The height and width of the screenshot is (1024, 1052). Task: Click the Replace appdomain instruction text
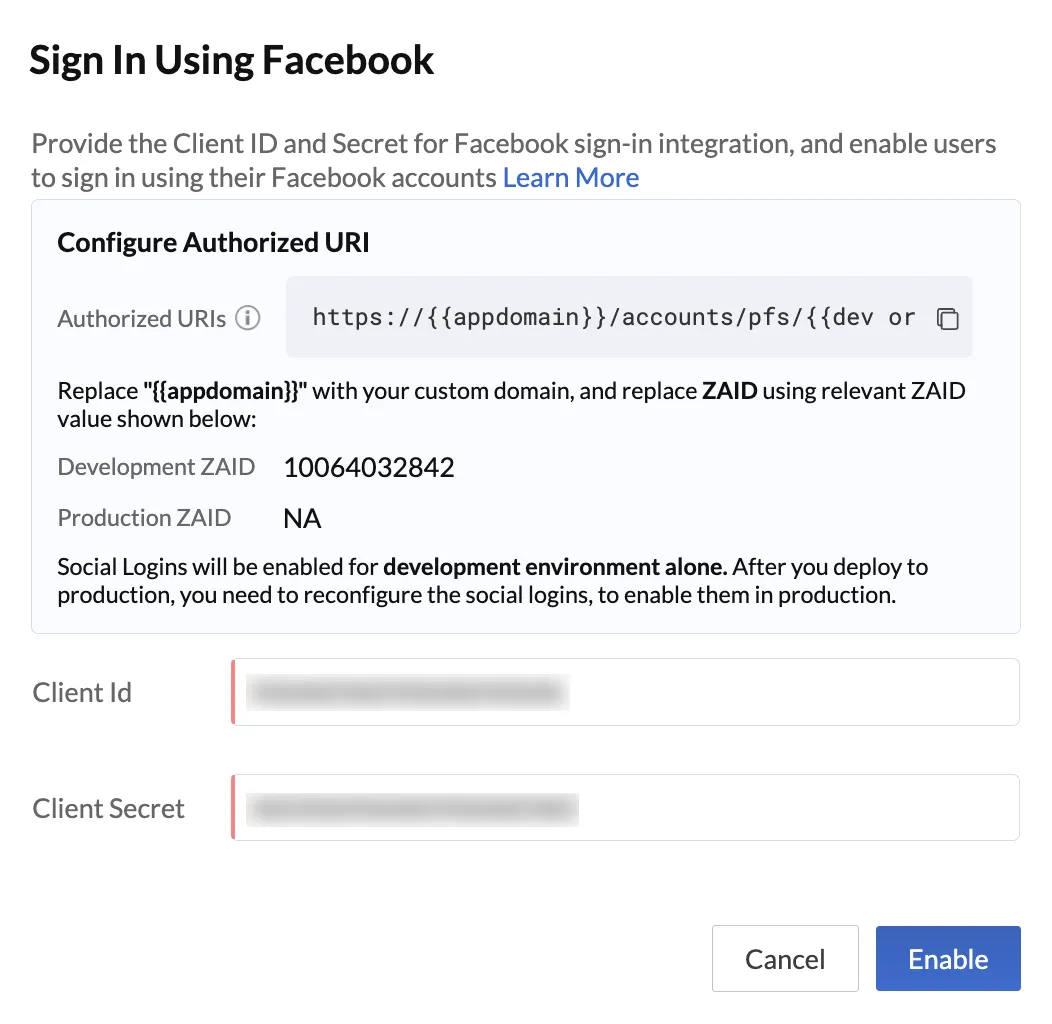pyautogui.click(x=511, y=405)
